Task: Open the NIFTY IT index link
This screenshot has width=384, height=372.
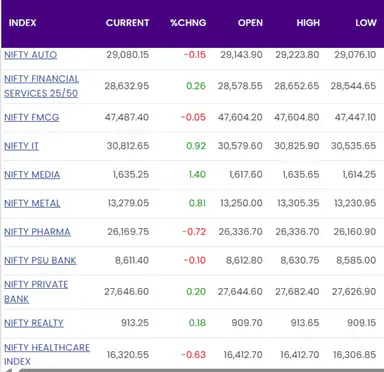Action: [21, 146]
